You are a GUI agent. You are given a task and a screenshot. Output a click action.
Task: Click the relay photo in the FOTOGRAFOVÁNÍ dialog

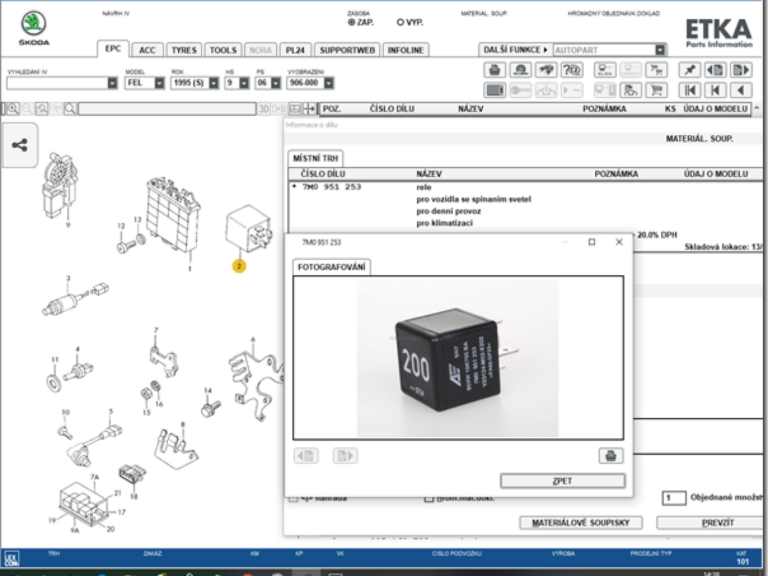pyautogui.click(x=457, y=357)
